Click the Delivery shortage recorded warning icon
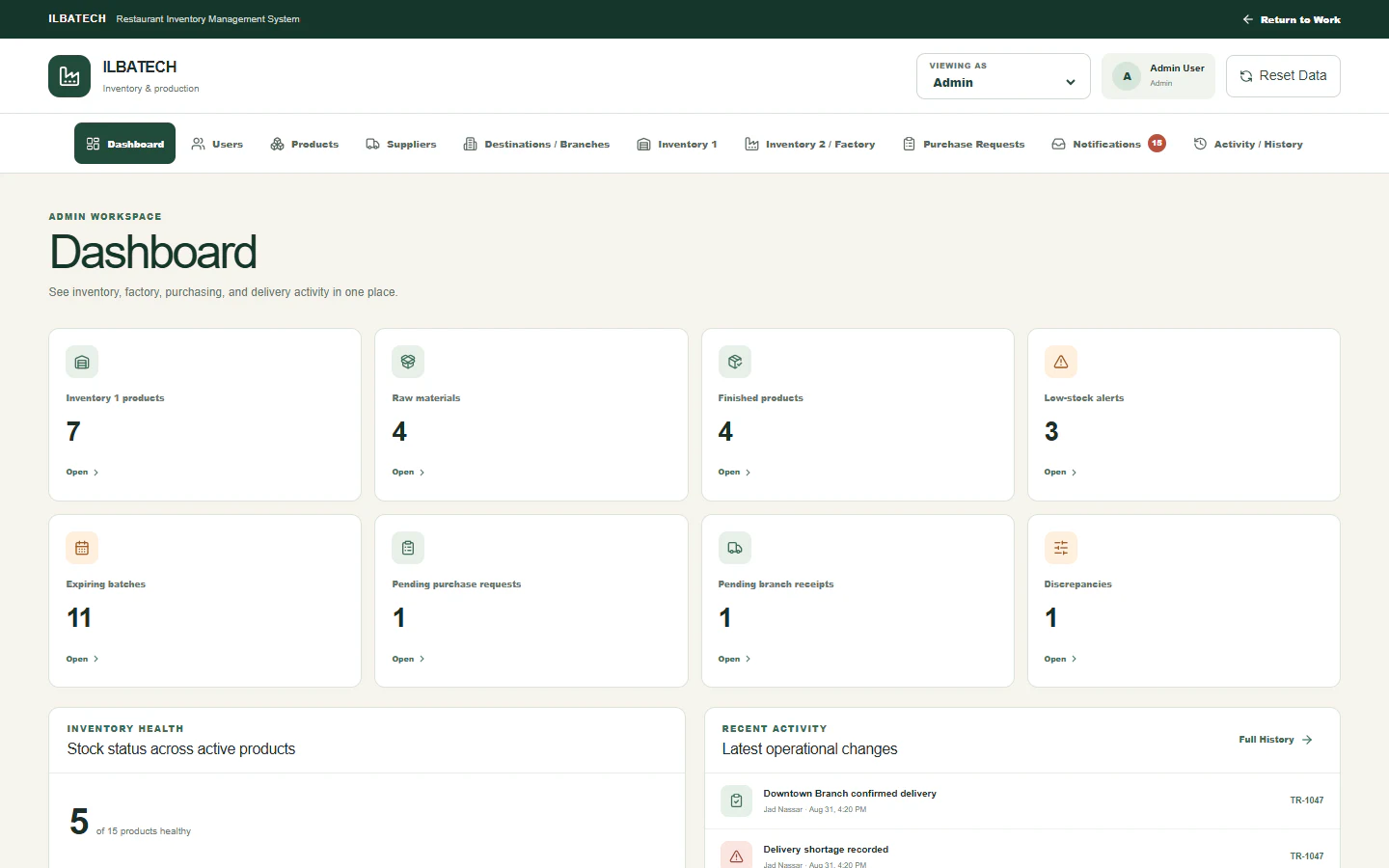The height and width of the screenshot is (868, 1389). point(737,855)
